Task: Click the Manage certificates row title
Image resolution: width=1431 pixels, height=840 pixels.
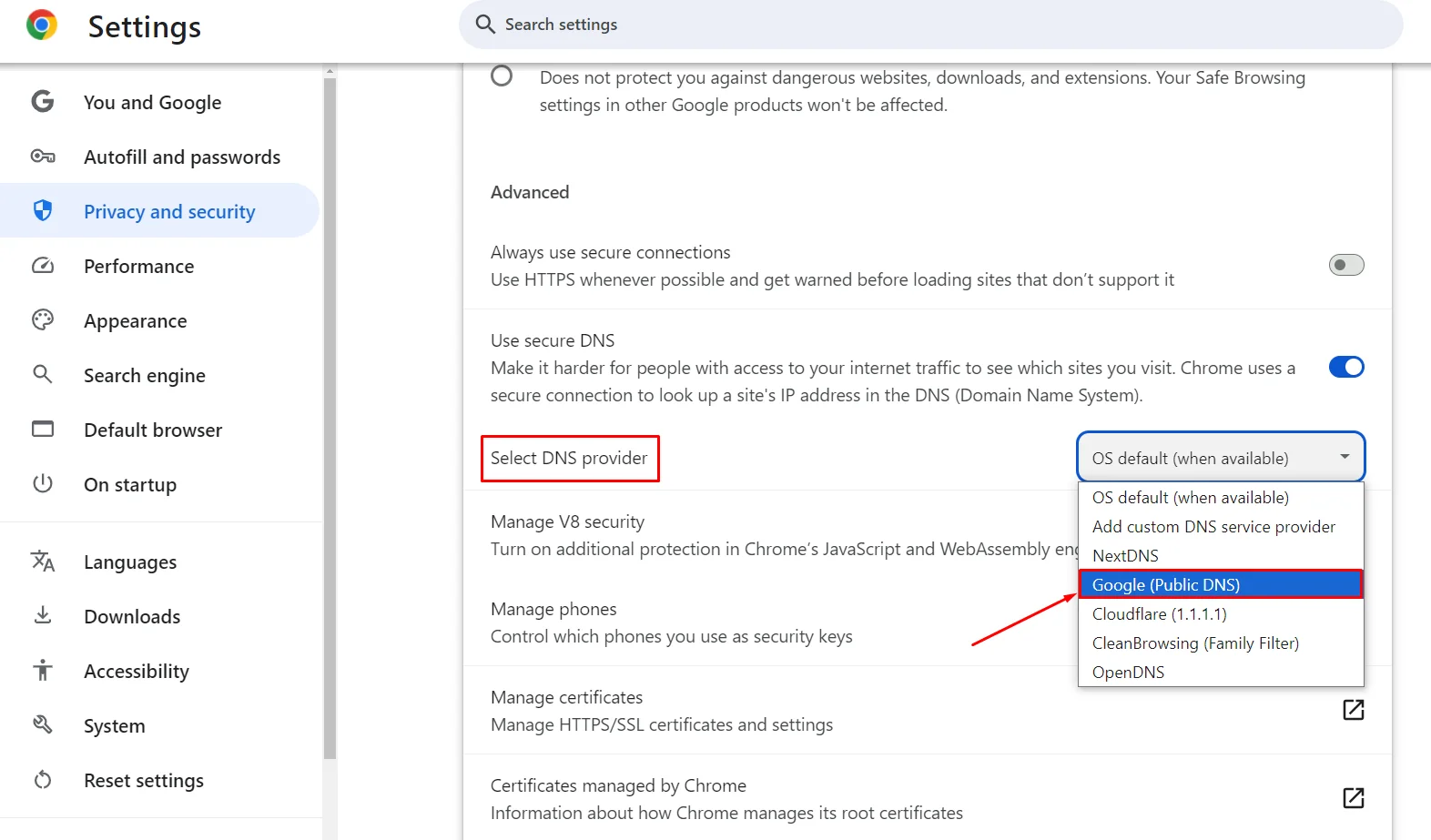Action: pos(566,697)
